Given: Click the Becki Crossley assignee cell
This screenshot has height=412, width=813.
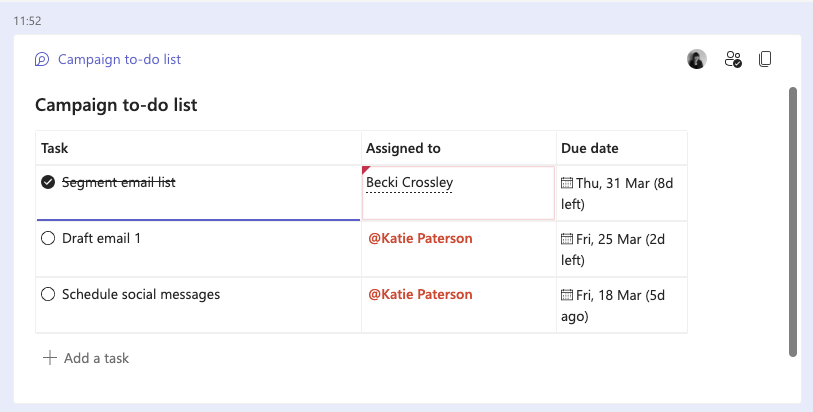Looking at the screenshot, I should [x=409, y=183].
